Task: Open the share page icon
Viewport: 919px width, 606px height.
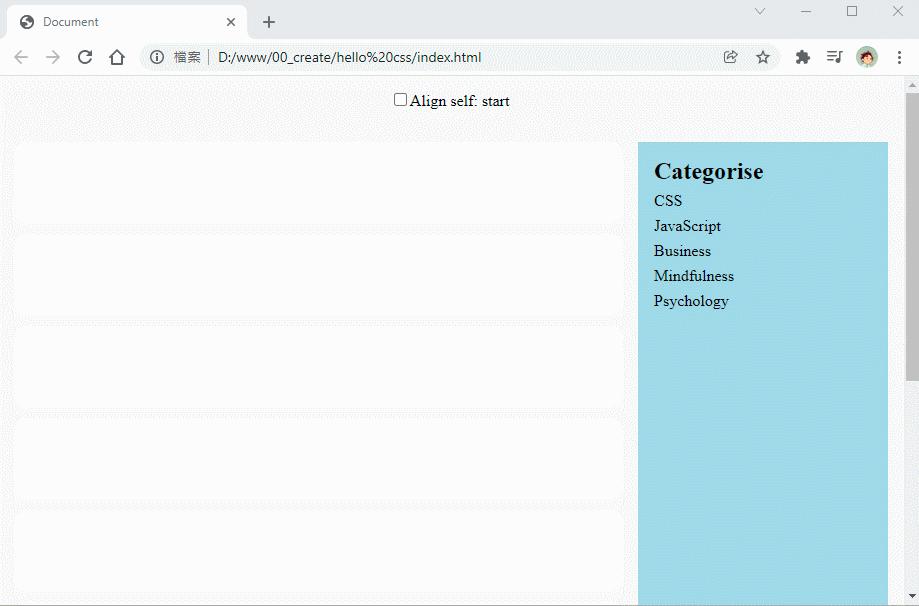Action: click(731, 57)
